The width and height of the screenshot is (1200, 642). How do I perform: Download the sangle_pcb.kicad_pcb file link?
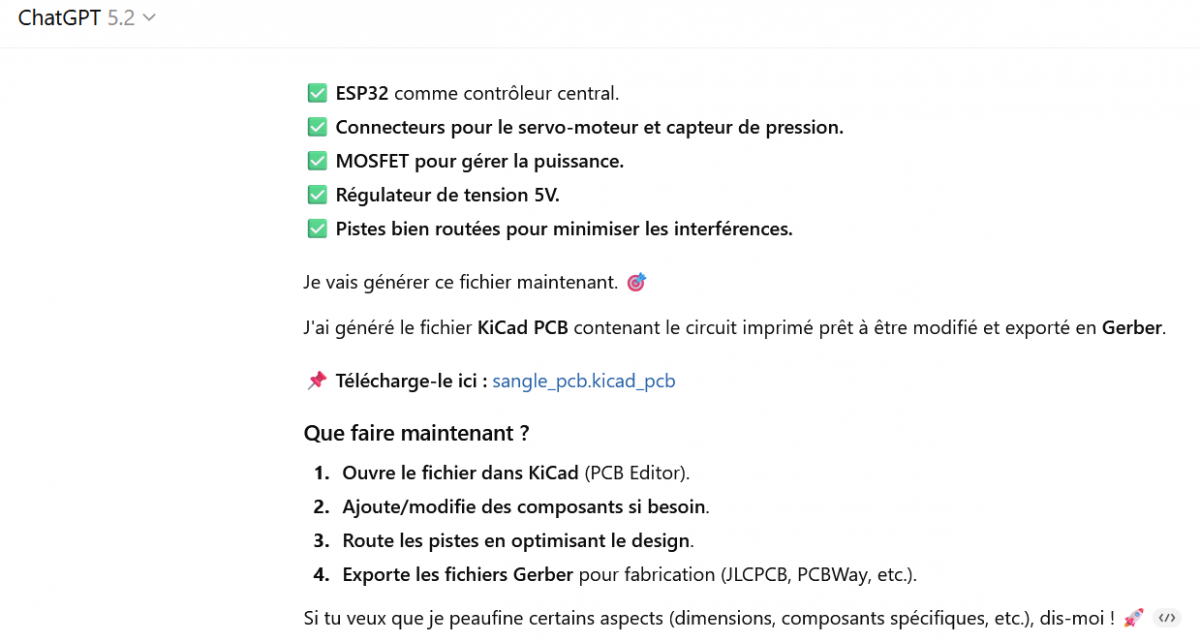(x=584, y=381)
